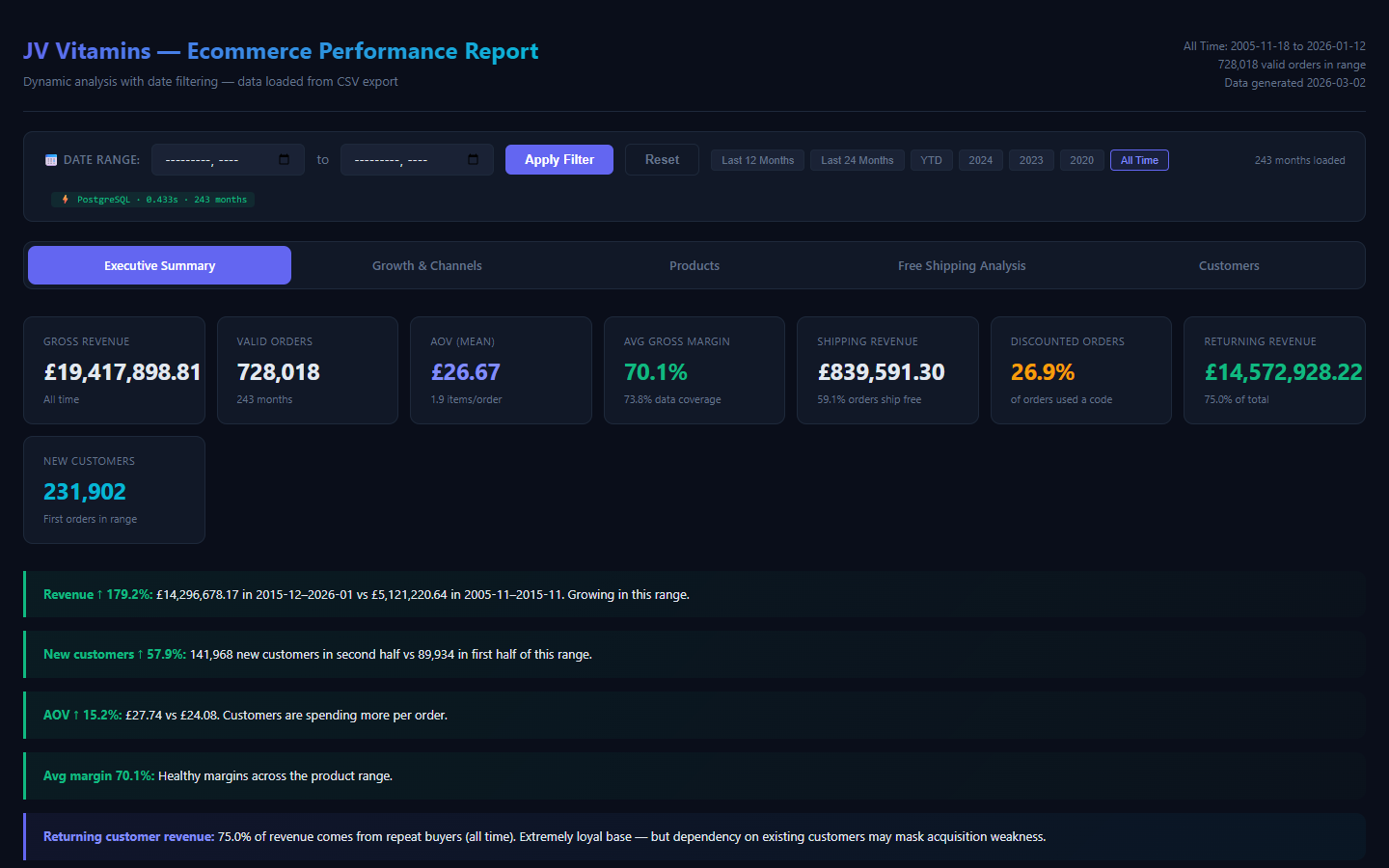Choose the YTD quick range
Screen dimensions: 1389x868
click(x=931, y=160)
